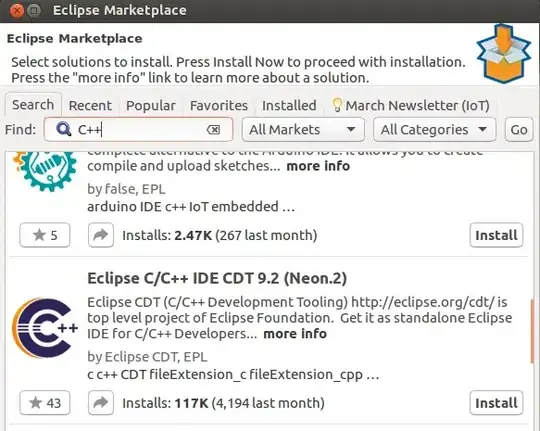Screen dimensions: 540x431
Task: Click the lightbulb icon beside March Newsletter
Action: pyautogui.click(x=337, y=105)
